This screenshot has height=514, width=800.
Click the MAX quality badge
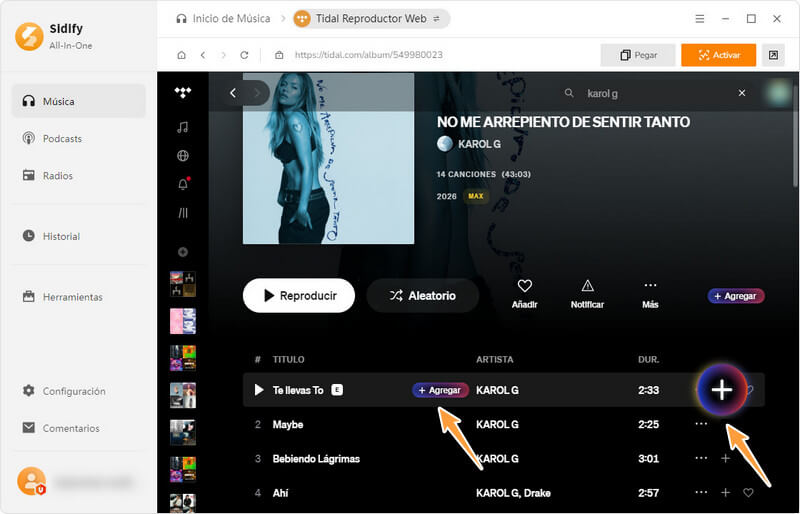tap(476, 196)
